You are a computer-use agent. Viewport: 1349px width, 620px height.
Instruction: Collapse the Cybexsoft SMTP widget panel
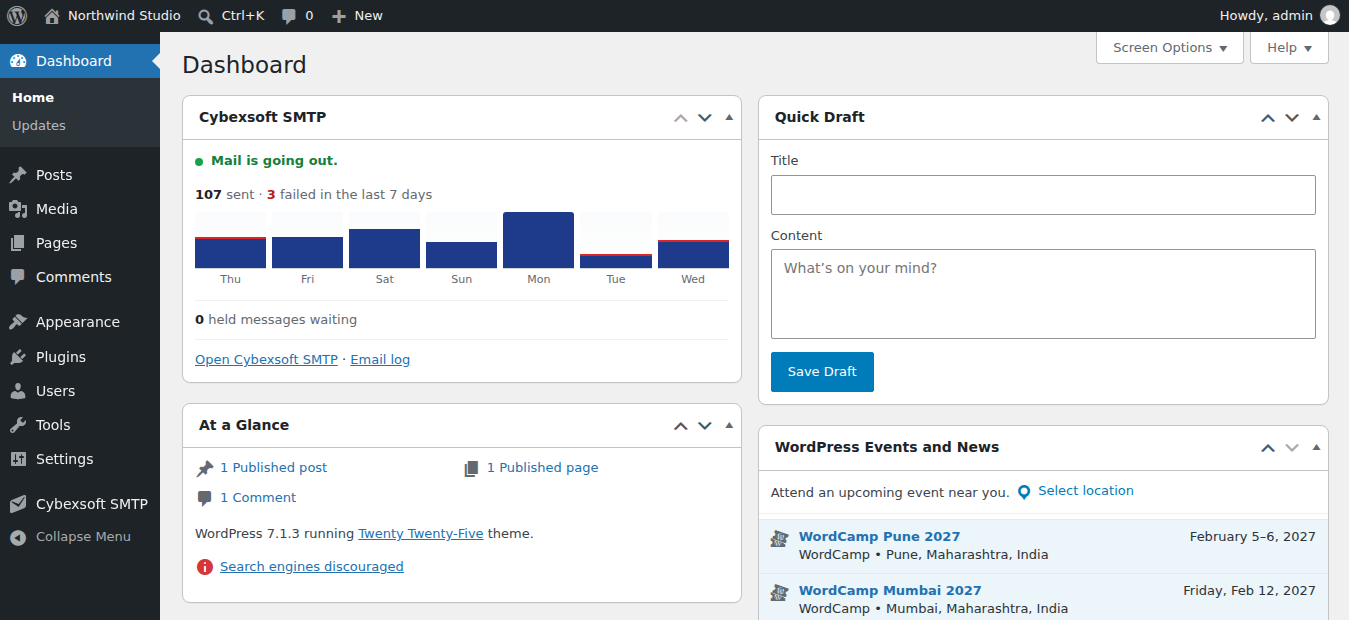coord(729,118)
